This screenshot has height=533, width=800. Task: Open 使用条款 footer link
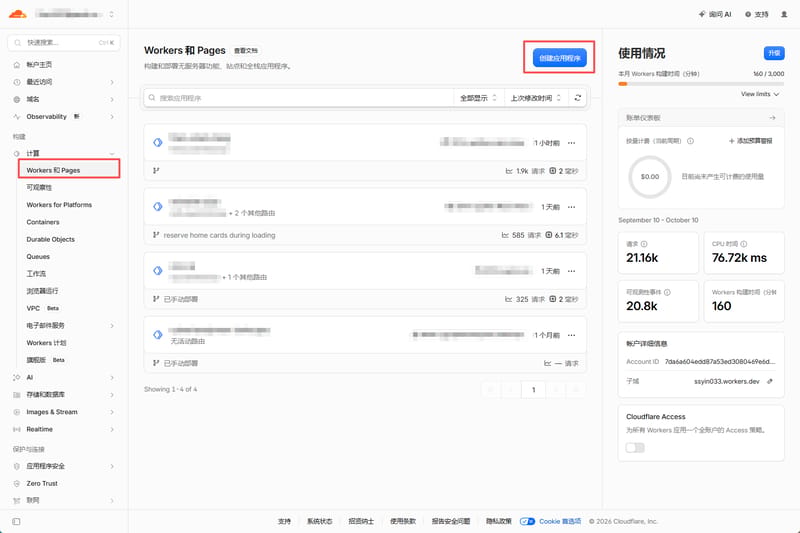click(403, 521)
